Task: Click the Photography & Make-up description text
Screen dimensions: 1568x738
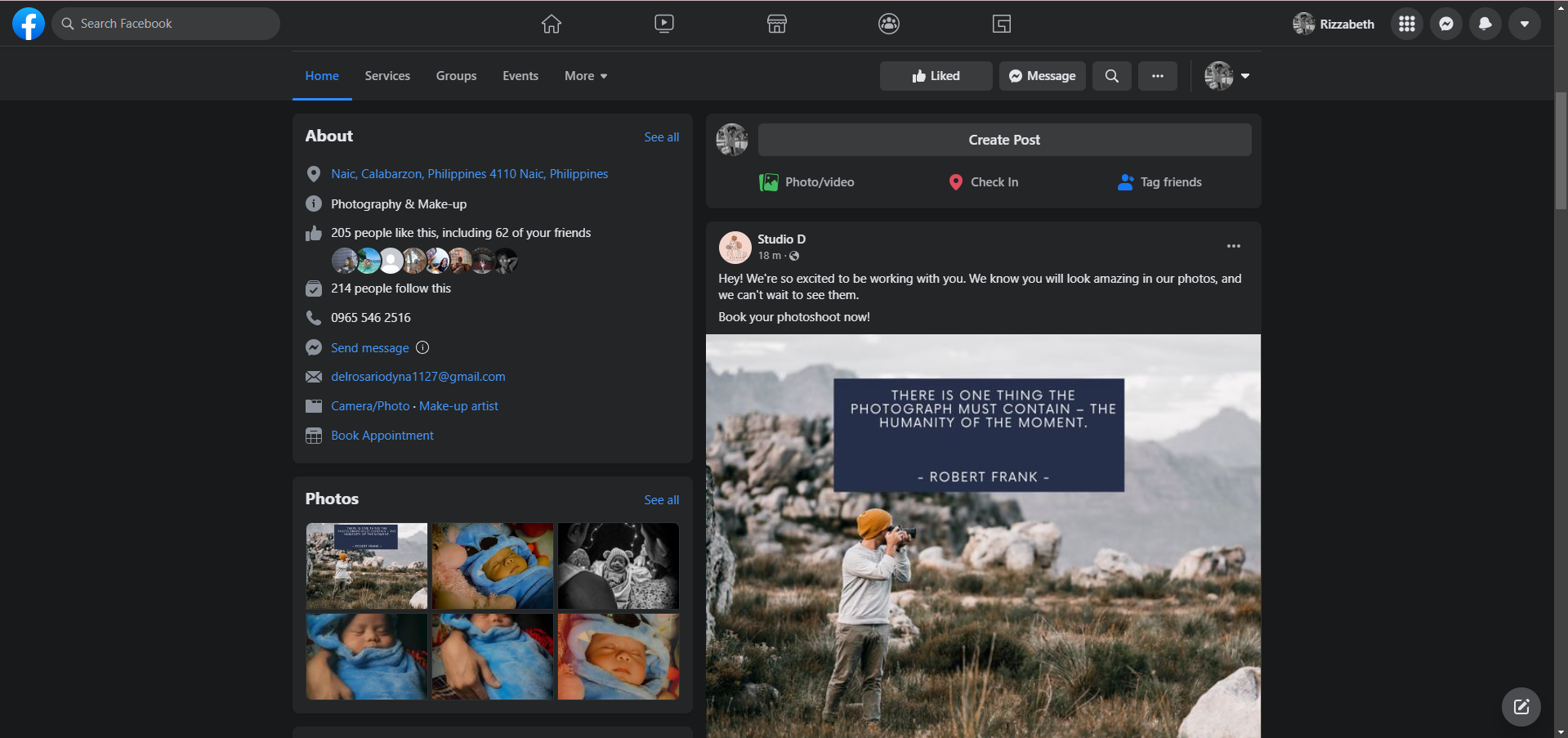Action: (x=399, y=204)
